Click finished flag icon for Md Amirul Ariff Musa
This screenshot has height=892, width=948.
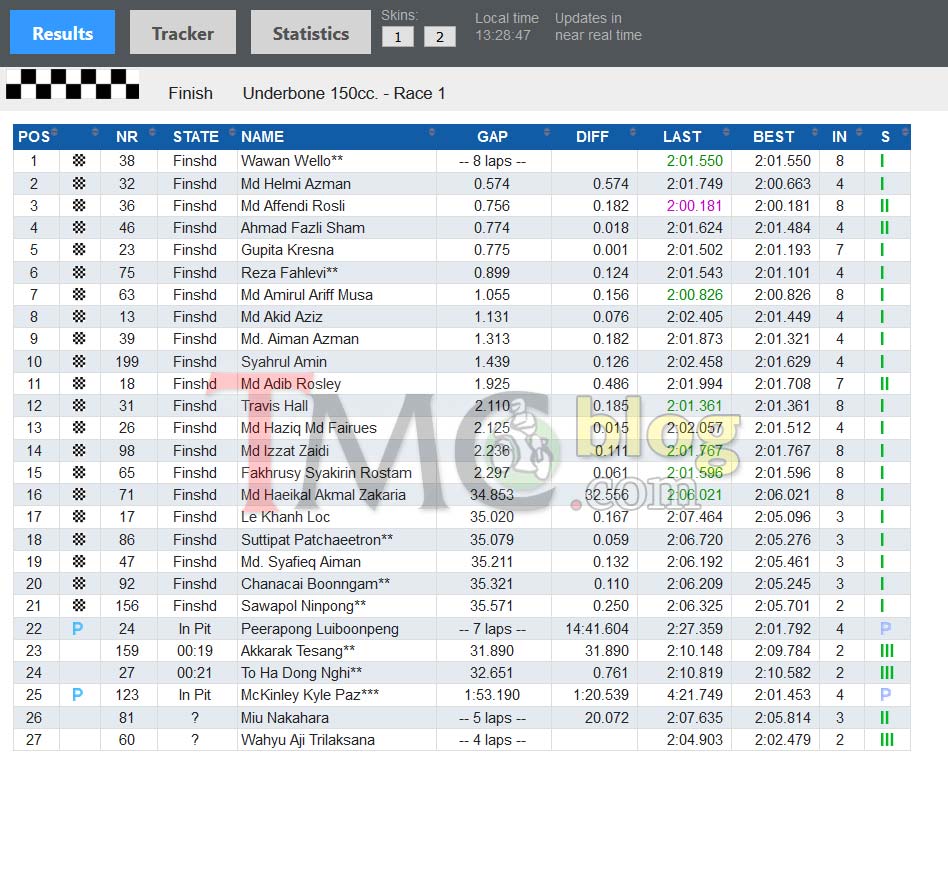pyautogui.click(x=79, y=295)
